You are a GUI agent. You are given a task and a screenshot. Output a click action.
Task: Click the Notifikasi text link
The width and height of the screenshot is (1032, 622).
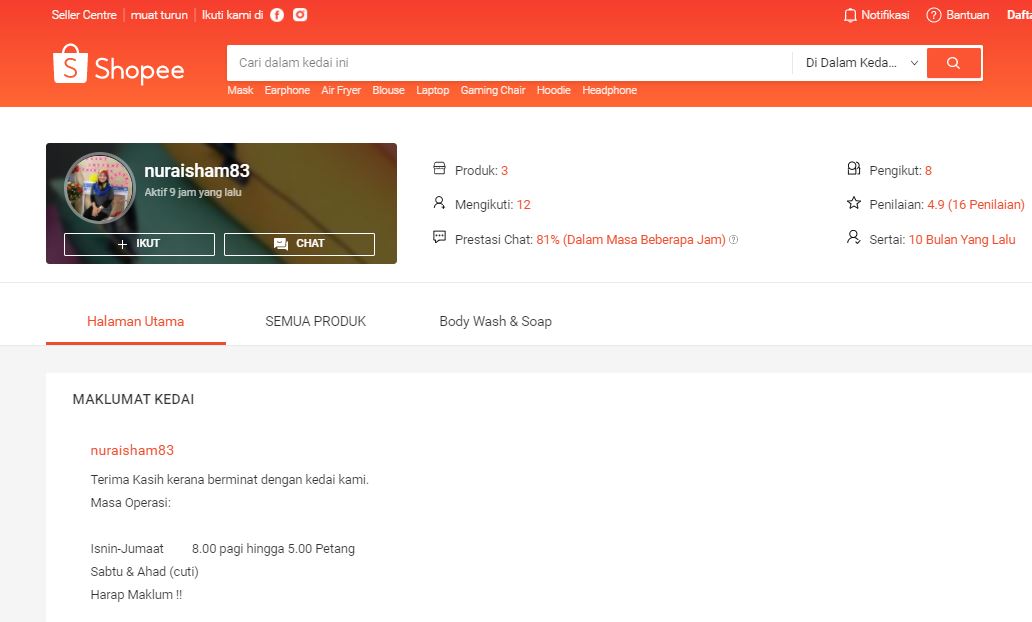coord(885,15)
